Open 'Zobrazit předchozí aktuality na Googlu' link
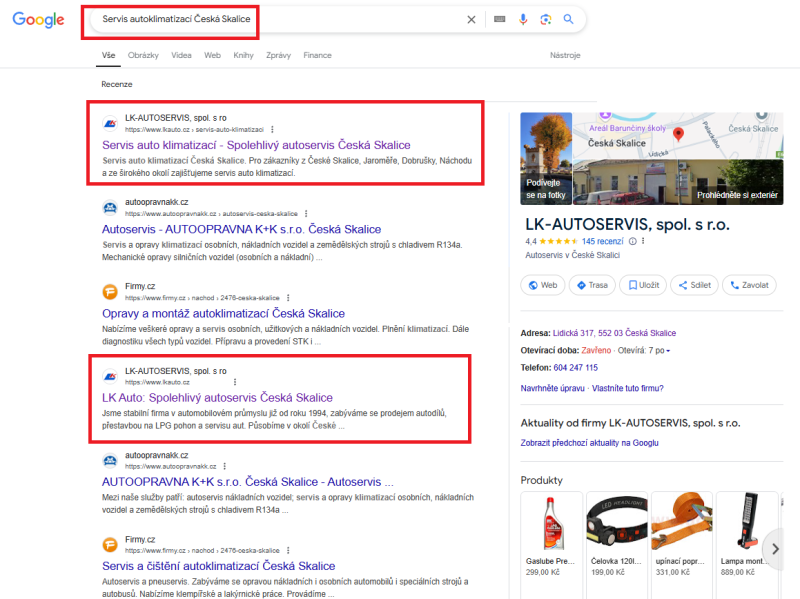 click(x=589, y=443)
